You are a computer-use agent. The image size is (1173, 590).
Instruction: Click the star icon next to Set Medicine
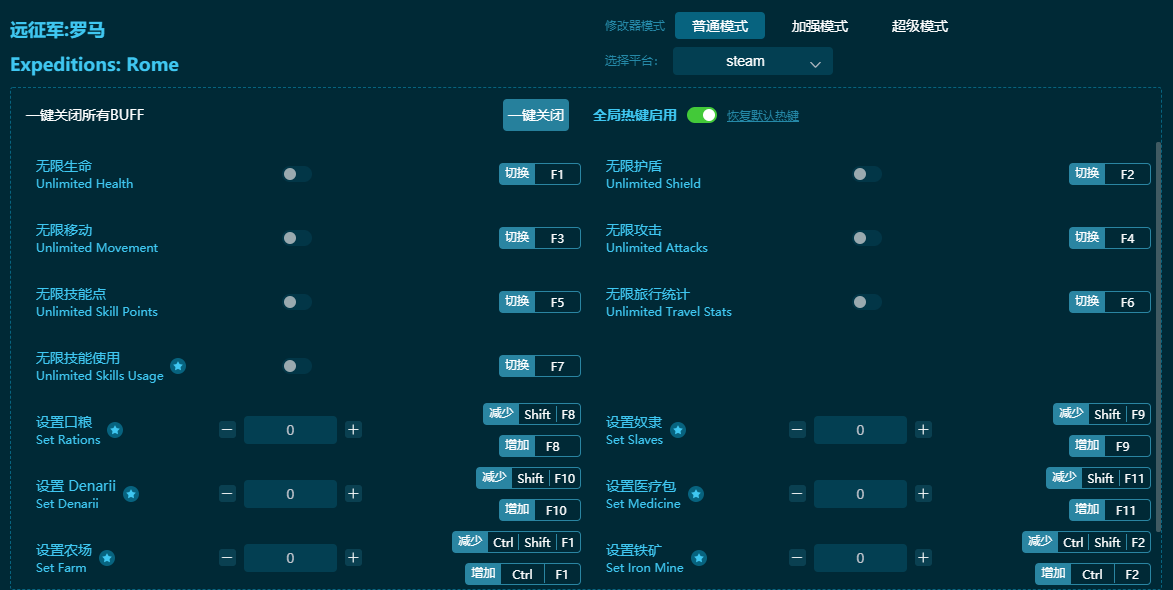(x=696, y=494)
